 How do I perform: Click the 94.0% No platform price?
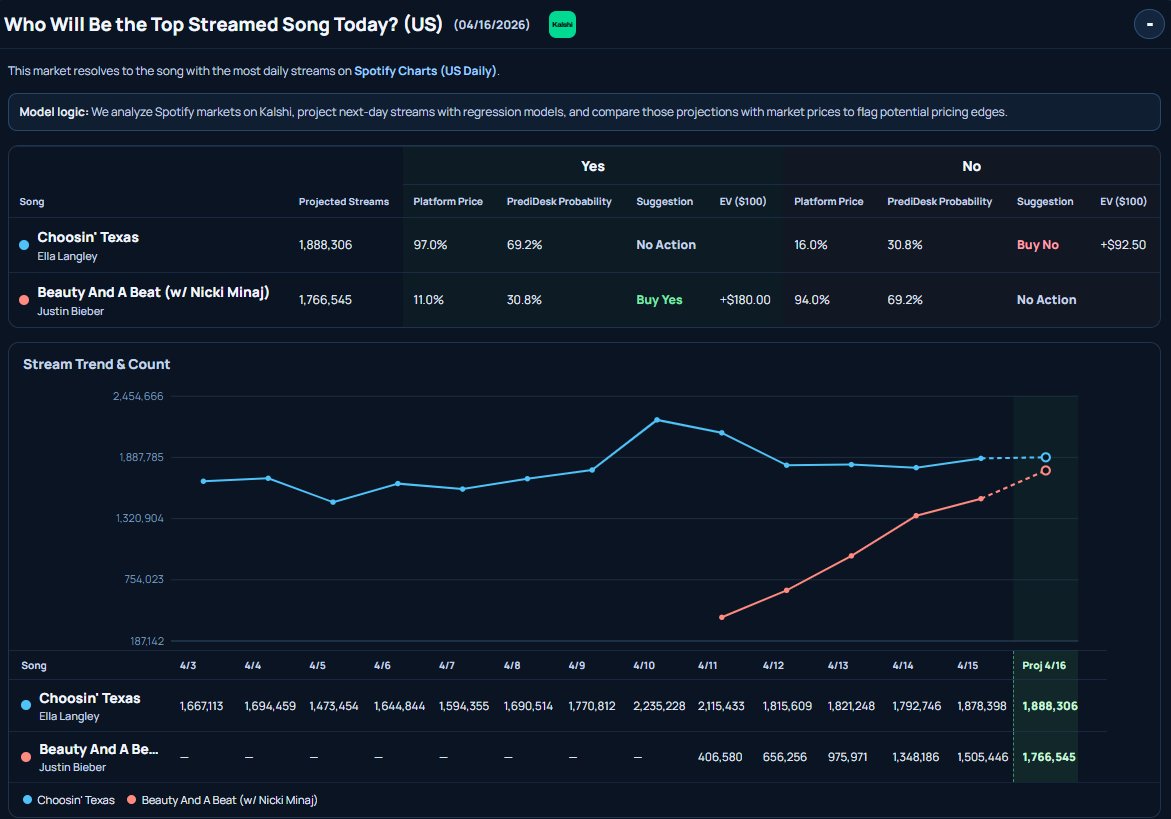(812, 299)
